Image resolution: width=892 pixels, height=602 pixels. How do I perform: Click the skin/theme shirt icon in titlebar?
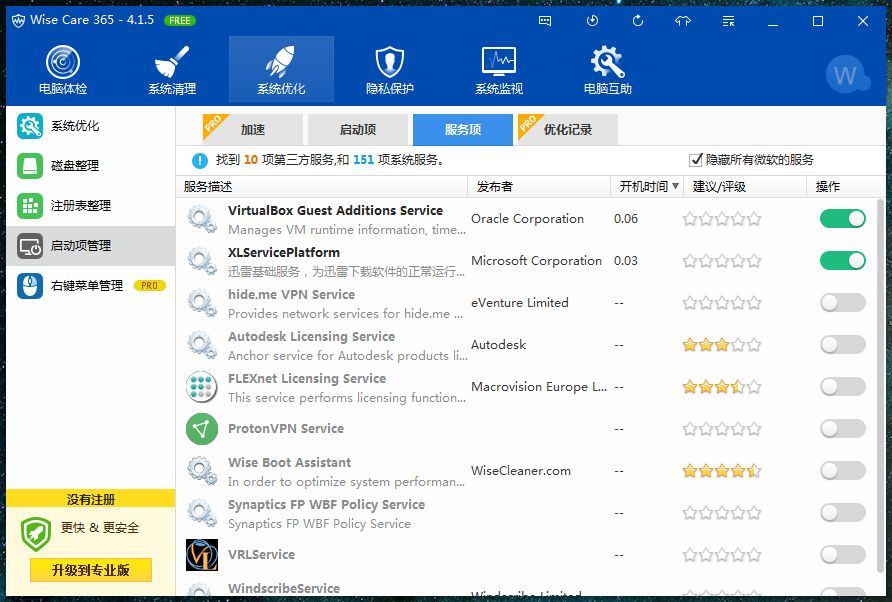pyautogui.click(x=682, y=20)
